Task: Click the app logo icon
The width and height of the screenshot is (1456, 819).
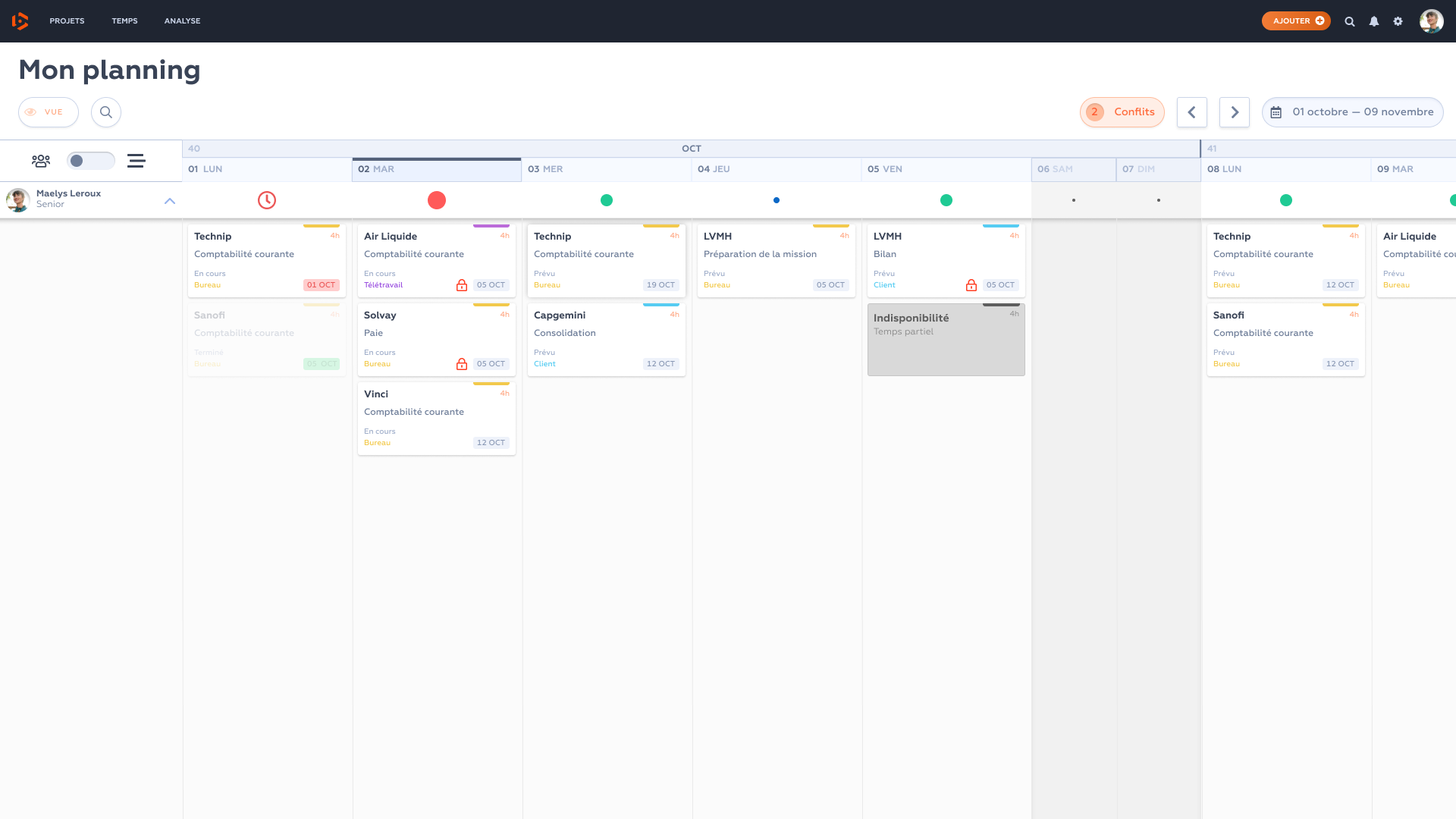Action: 20,21
